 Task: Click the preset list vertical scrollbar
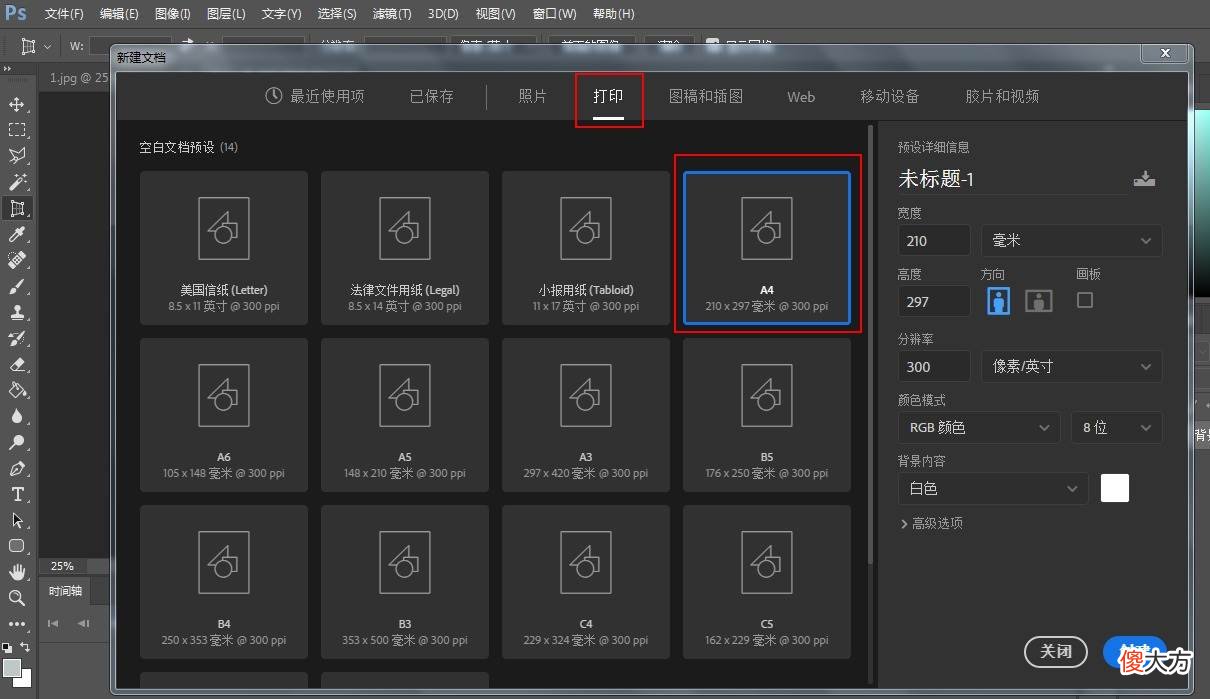click(x=871, y=344)
